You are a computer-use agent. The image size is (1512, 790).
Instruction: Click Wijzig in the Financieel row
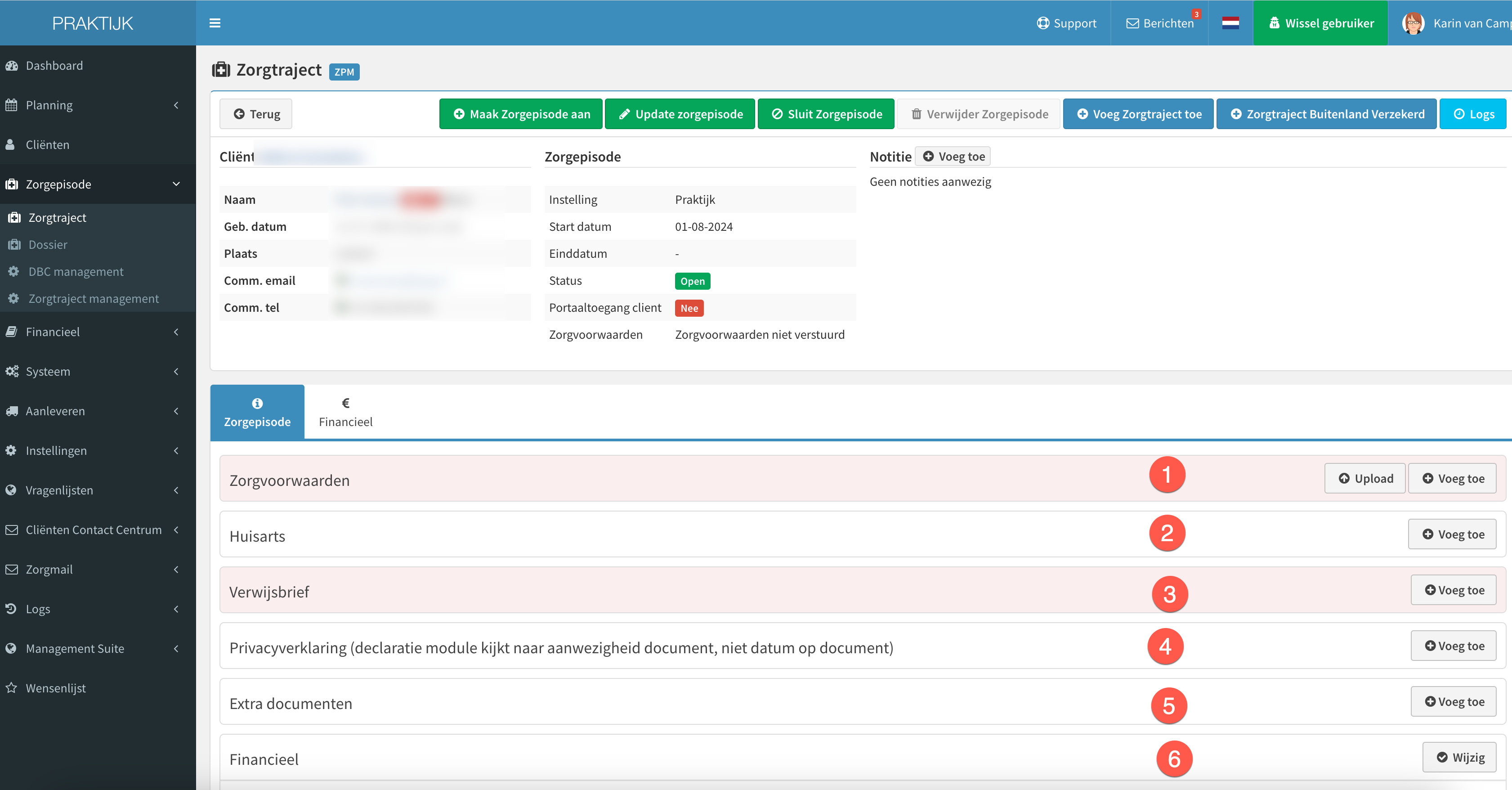1459,757
